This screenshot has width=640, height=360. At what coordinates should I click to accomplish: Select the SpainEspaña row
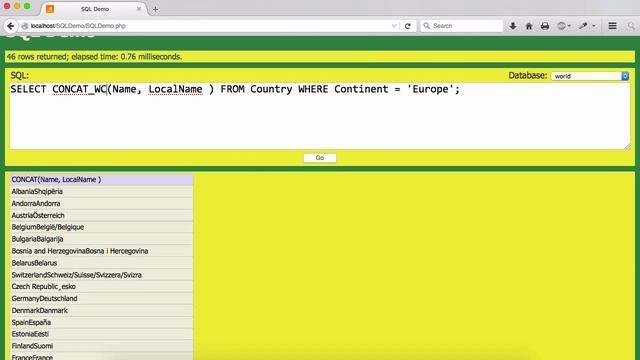point(101,322)
